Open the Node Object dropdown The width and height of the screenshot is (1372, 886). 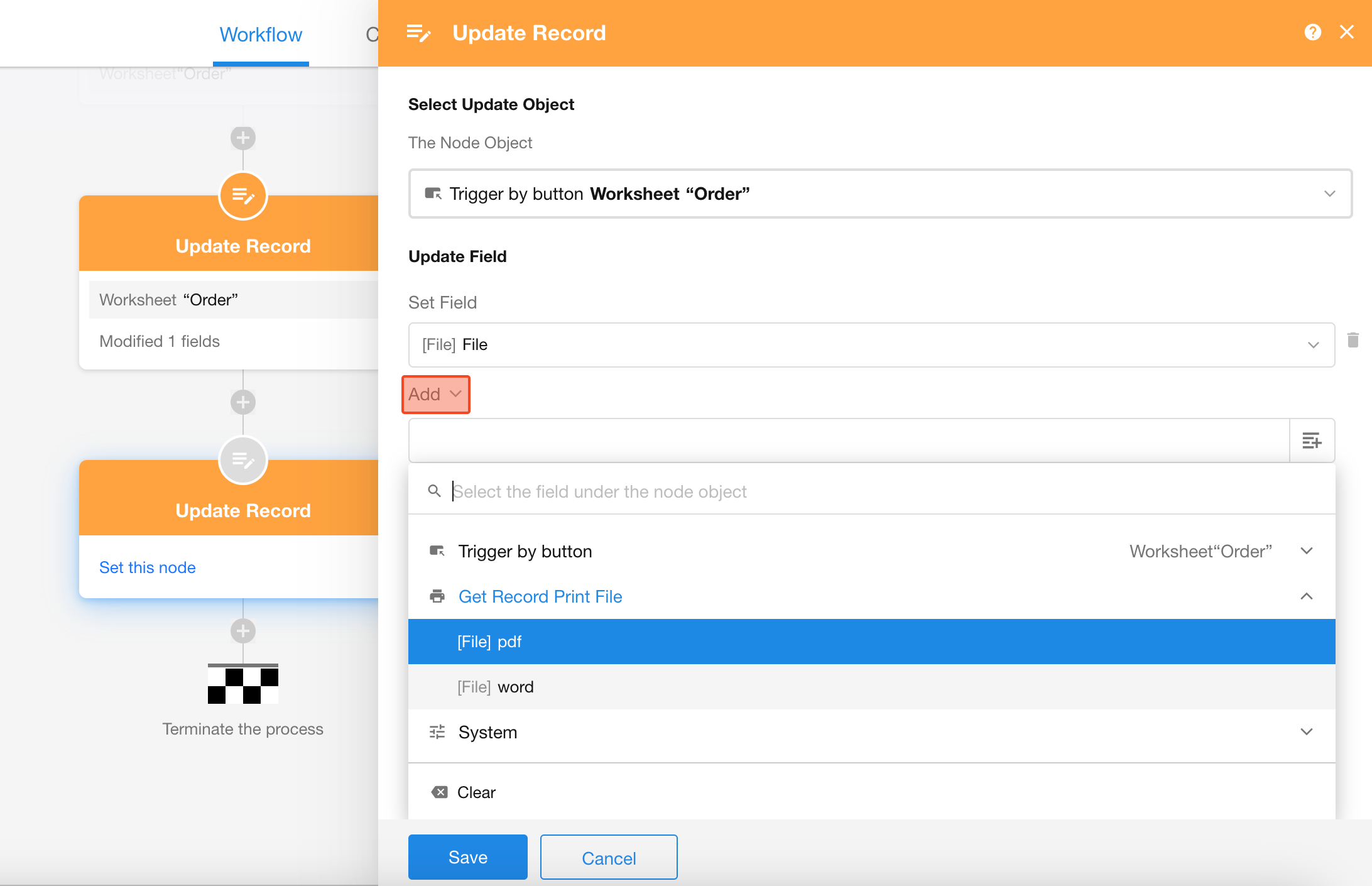(879, 194)
